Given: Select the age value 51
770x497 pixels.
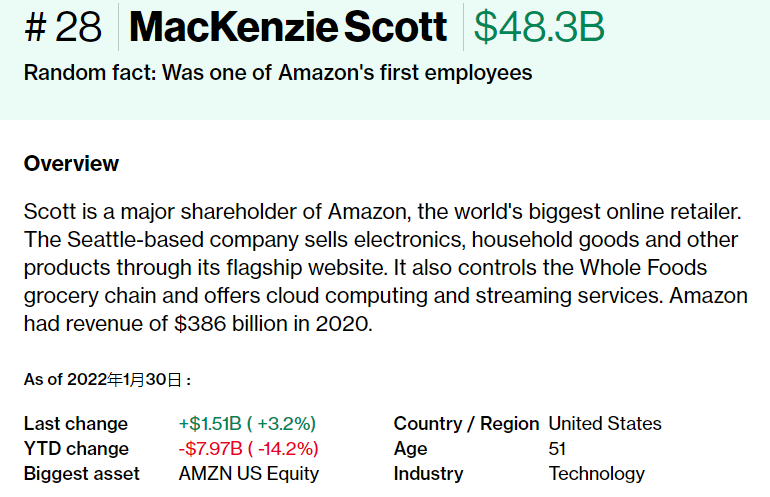Looking at the screenshot, I should coord(557,449).
